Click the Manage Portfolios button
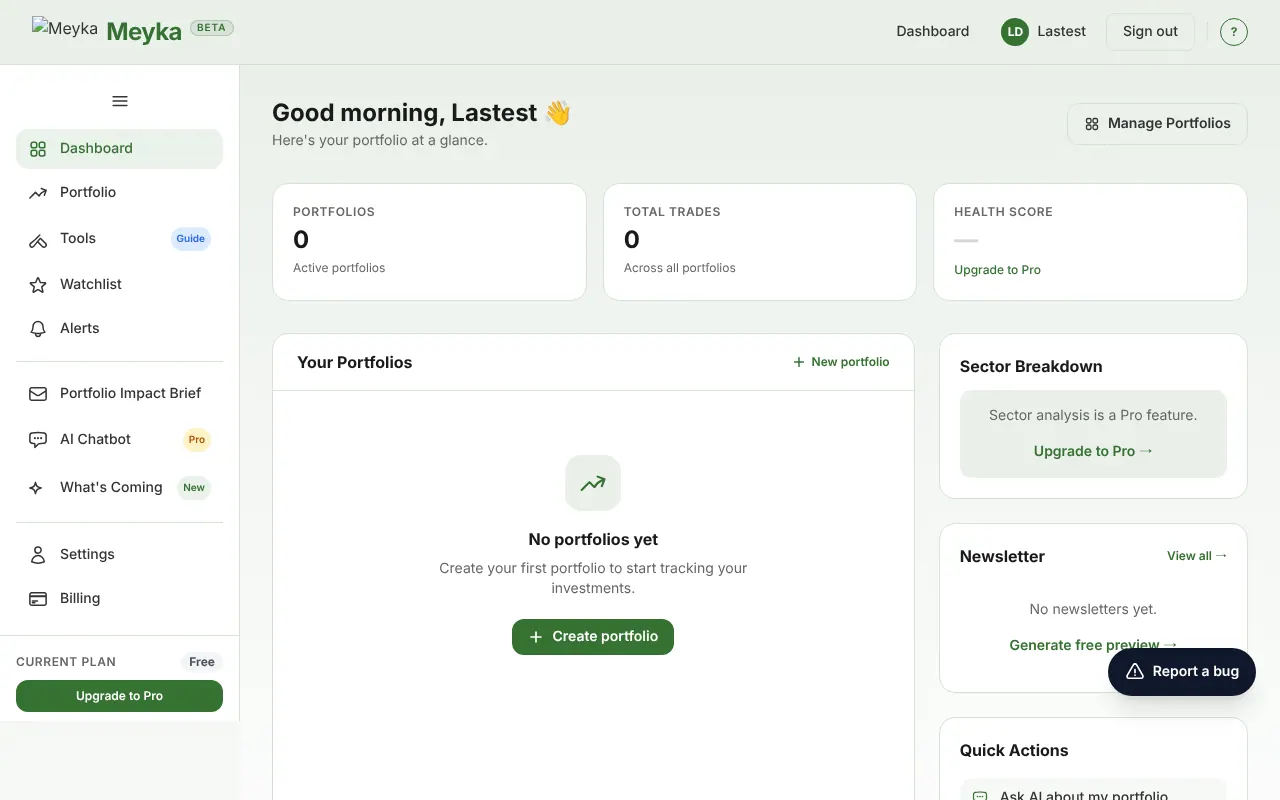1280x800 pixels. click(1157, 124)
